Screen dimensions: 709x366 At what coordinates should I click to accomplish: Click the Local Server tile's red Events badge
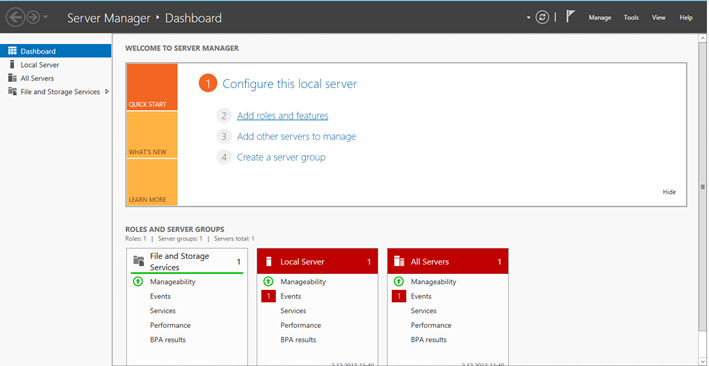[x=268, y=296]
